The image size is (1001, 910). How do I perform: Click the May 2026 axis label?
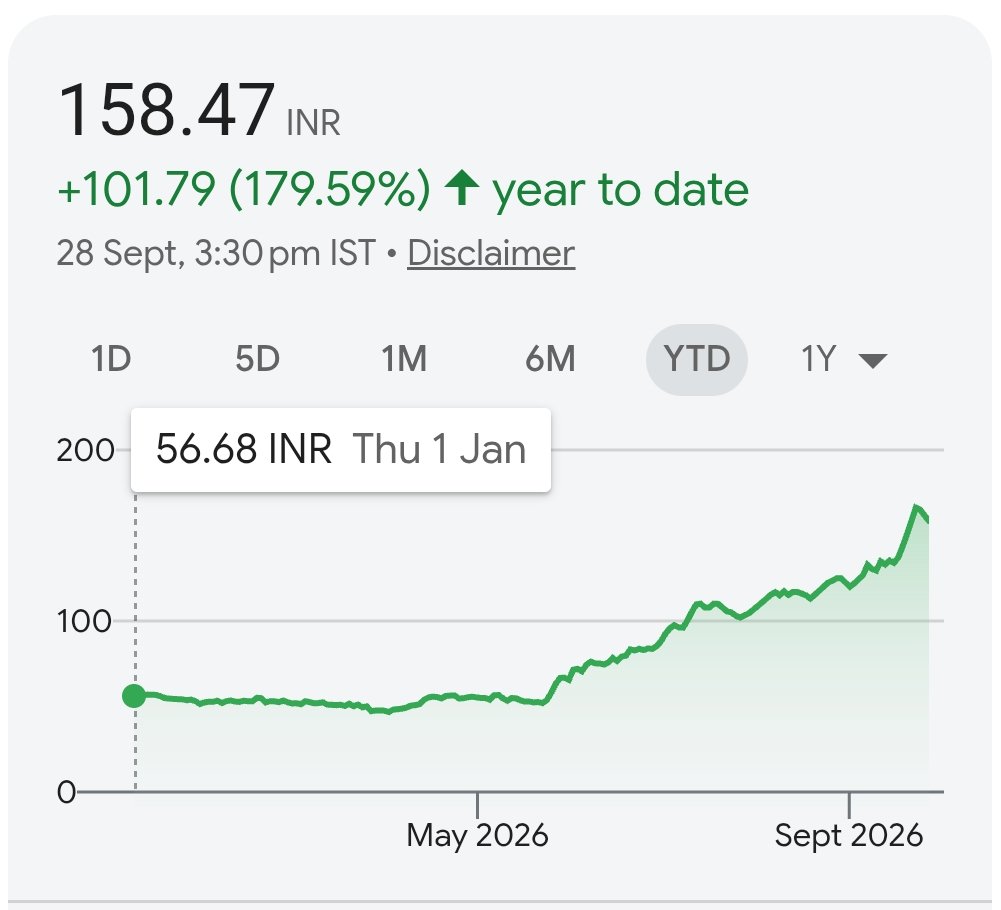point(478,835)
